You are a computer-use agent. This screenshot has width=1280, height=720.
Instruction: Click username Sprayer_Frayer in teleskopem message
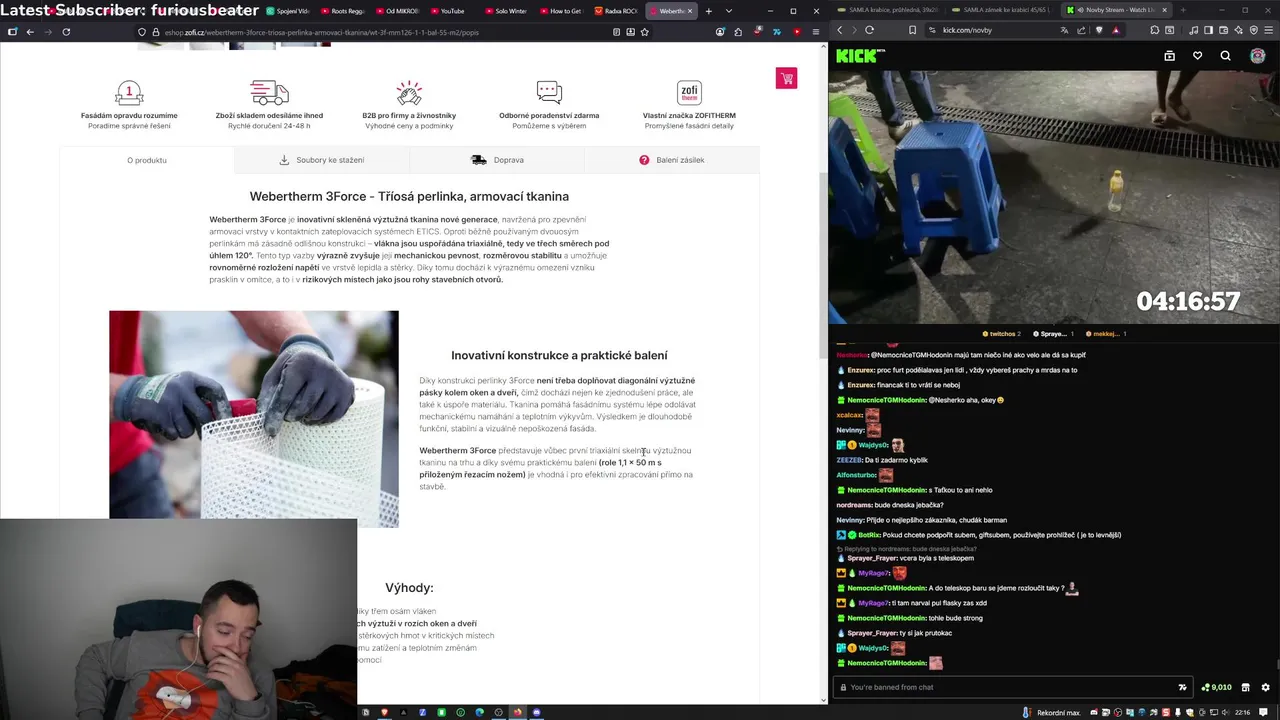[x=872, y=558]
